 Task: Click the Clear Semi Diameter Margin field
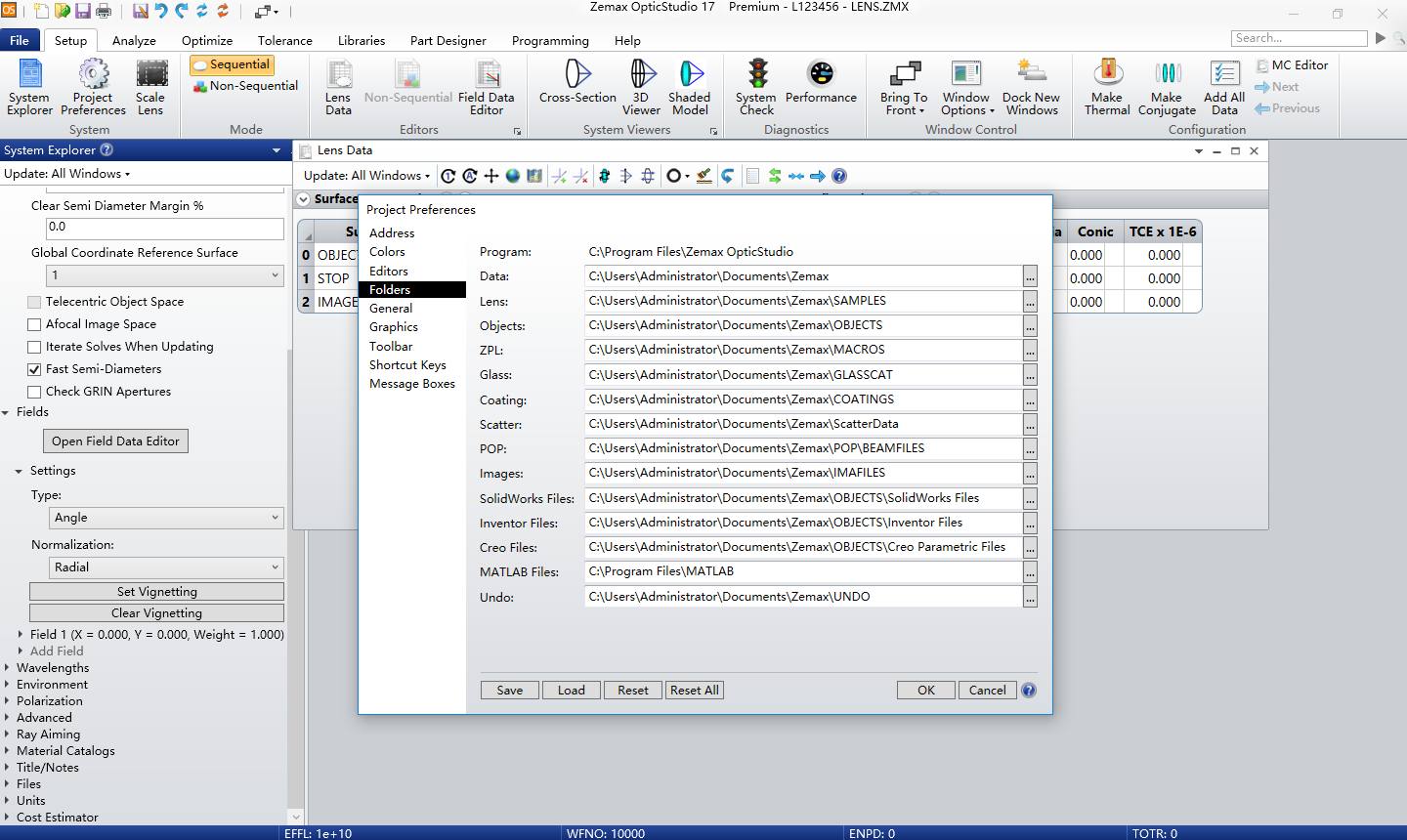tap(165, 229)
